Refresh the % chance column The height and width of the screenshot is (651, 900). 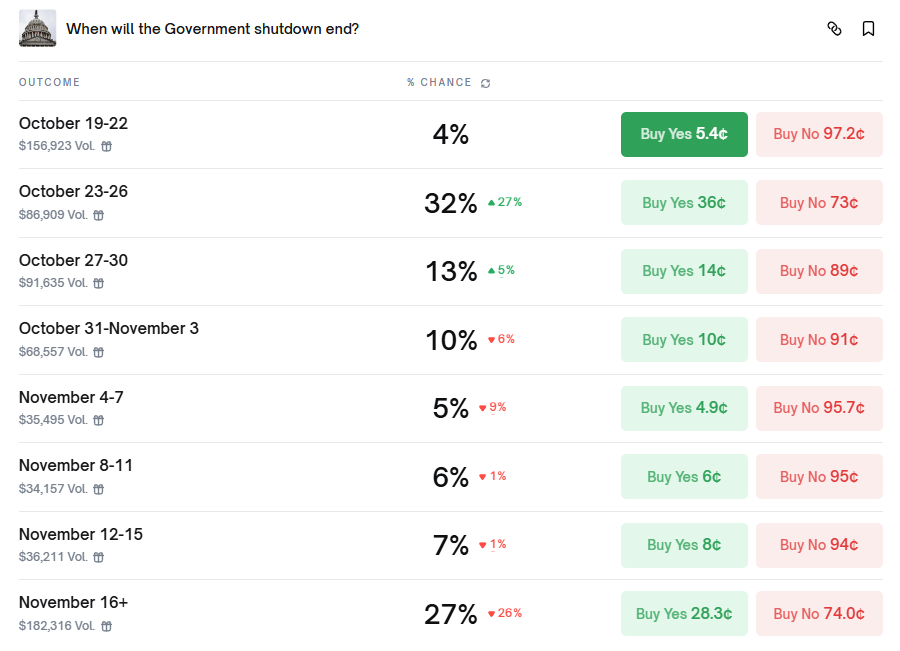click(486, 83)
